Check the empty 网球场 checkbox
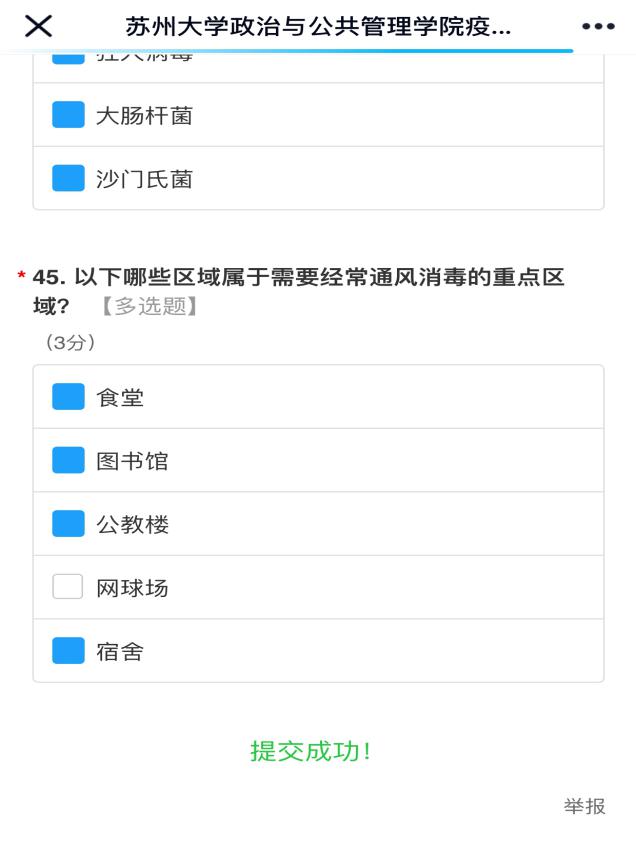The width and height of the screenshot is (636, 843). [68, 587]
